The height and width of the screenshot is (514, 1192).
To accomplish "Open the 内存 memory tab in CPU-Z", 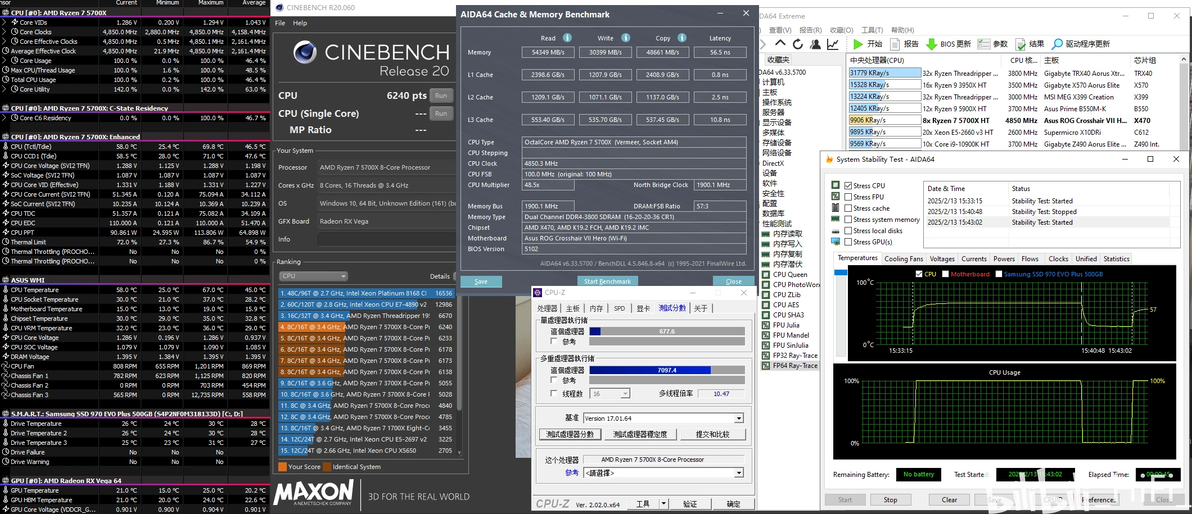I will coord(597,308).
